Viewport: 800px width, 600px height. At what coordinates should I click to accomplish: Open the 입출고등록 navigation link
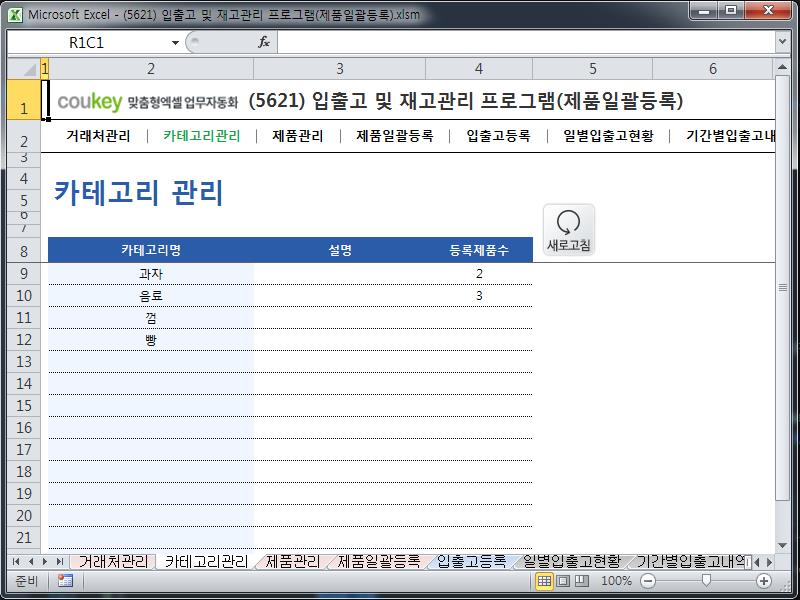498,136
